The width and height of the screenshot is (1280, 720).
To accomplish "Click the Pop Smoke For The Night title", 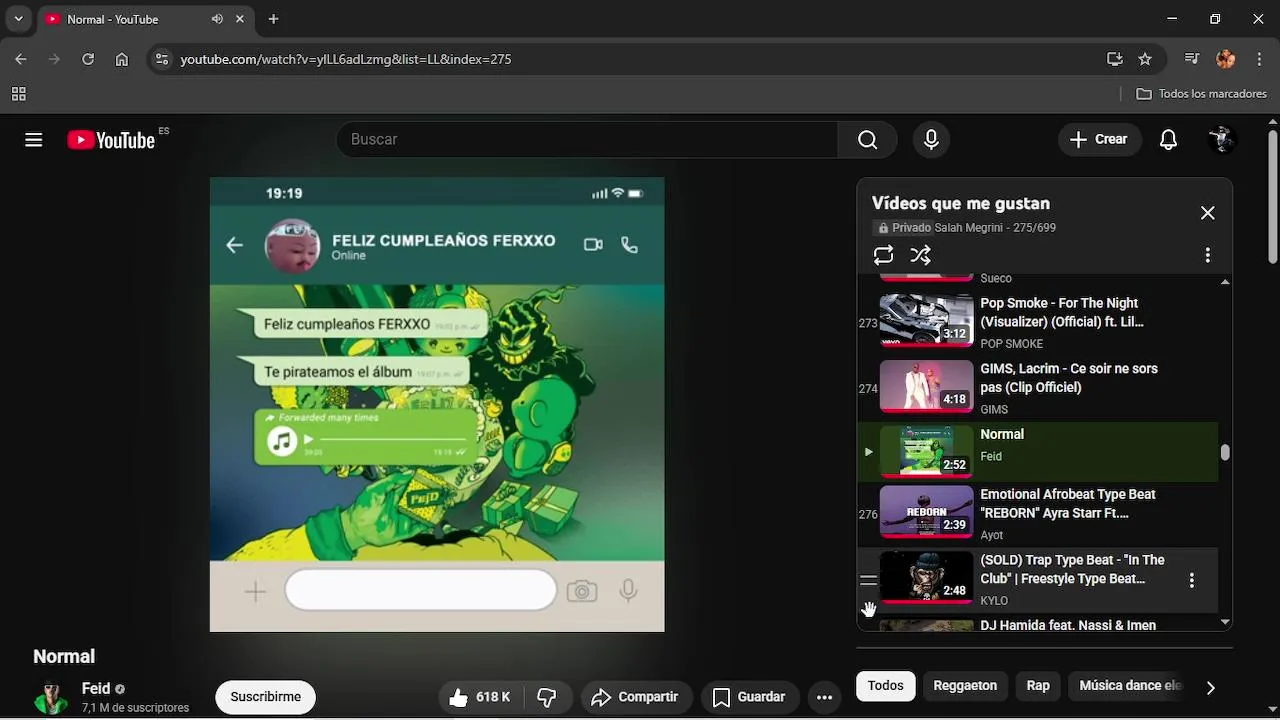I will click(x=1062, y=312).
